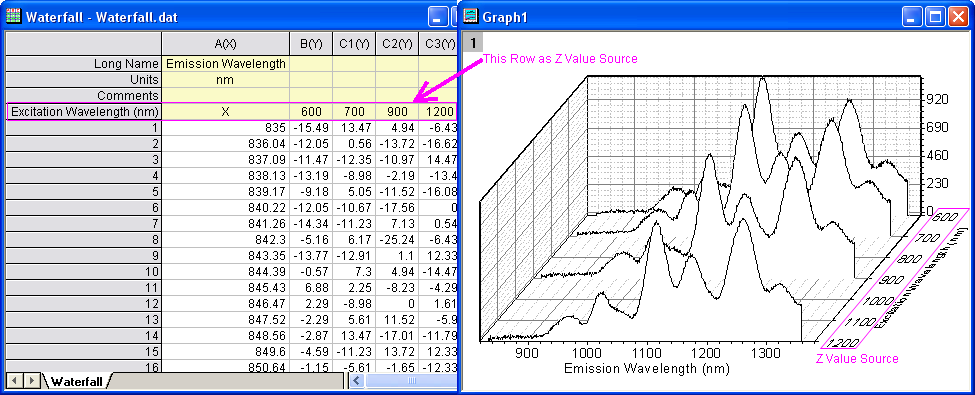Click the Graph1 title bar
This screenshot has height=395, width=975.
pyautogui.click(x=716, y=17)
